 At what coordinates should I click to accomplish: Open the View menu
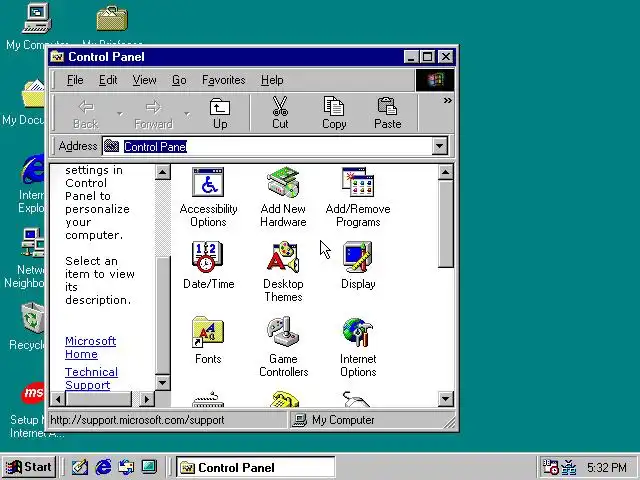144,80
